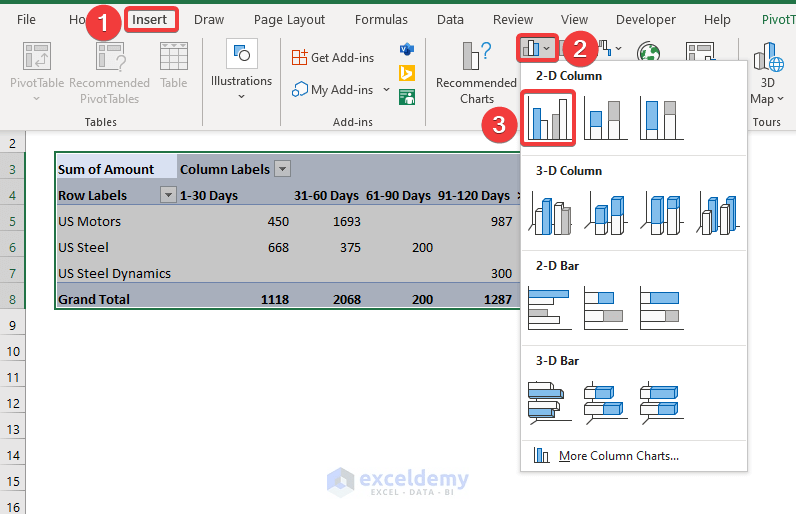Select the 100% Stacked Column chart icon
Image resolution: width=796 pixels, height=514 pixels.
pos(661,119)
